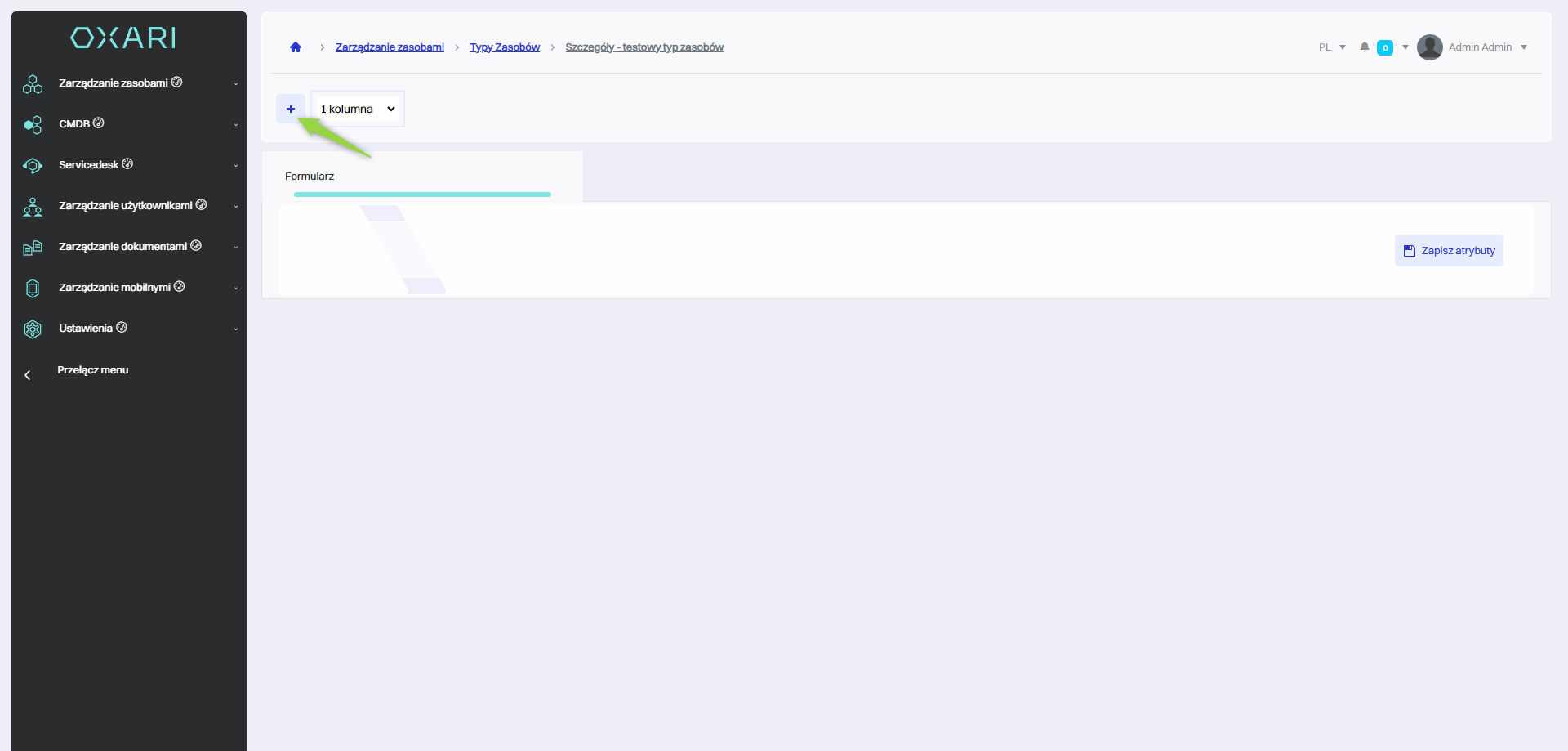Expand the Admin Admin user menu
The image size is (1568, 751).
(x=1523, y=47)
